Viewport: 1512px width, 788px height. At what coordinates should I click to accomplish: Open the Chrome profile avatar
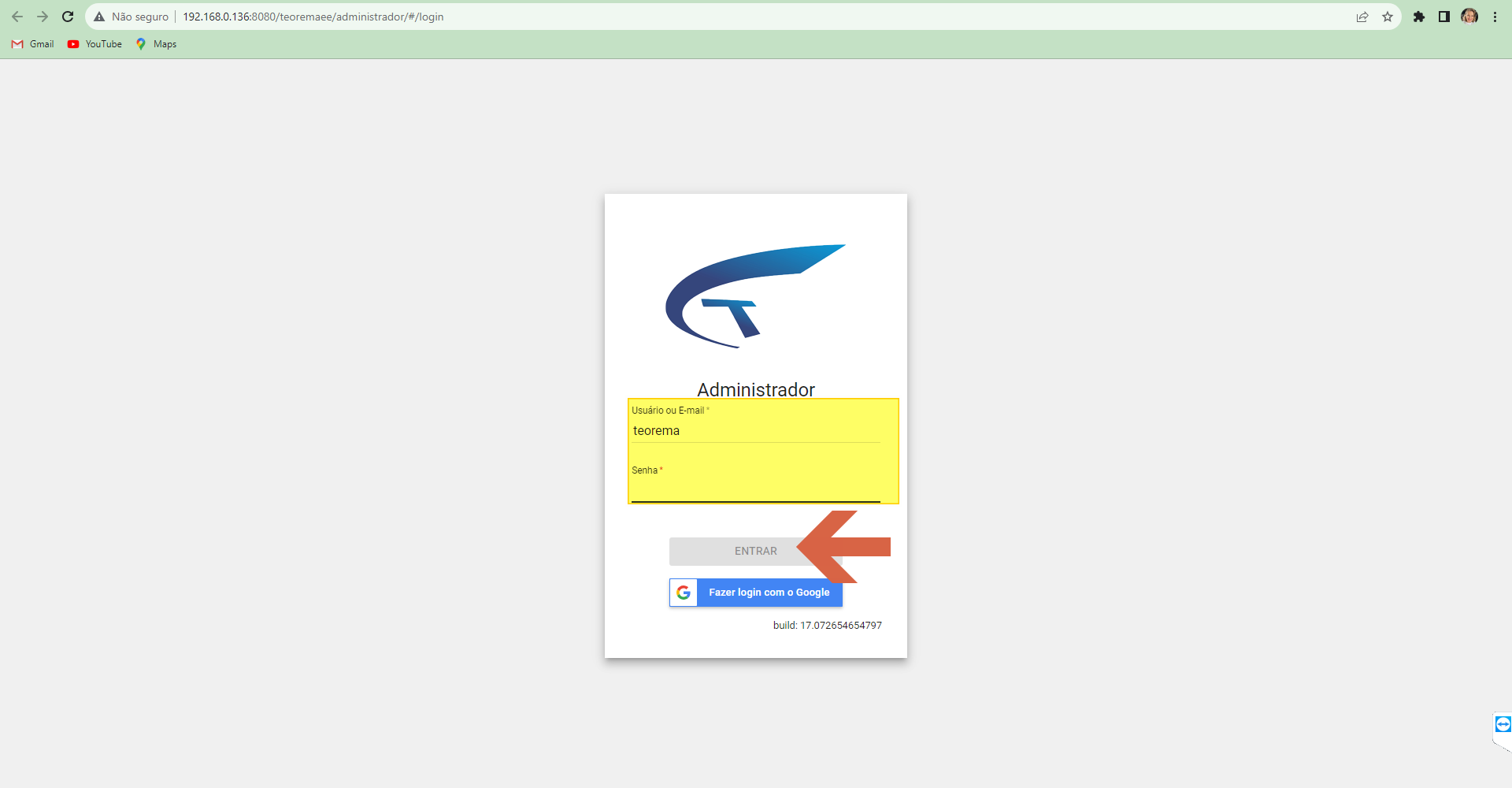pos(1469,17)
